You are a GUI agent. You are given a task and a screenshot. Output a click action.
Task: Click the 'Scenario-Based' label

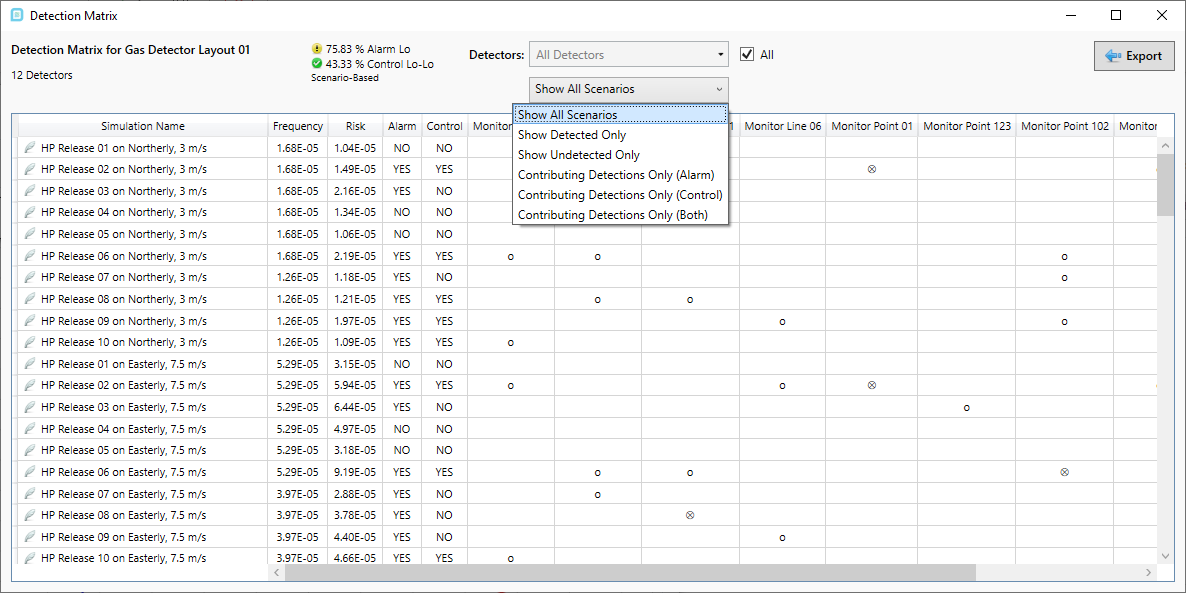[345, 77]
